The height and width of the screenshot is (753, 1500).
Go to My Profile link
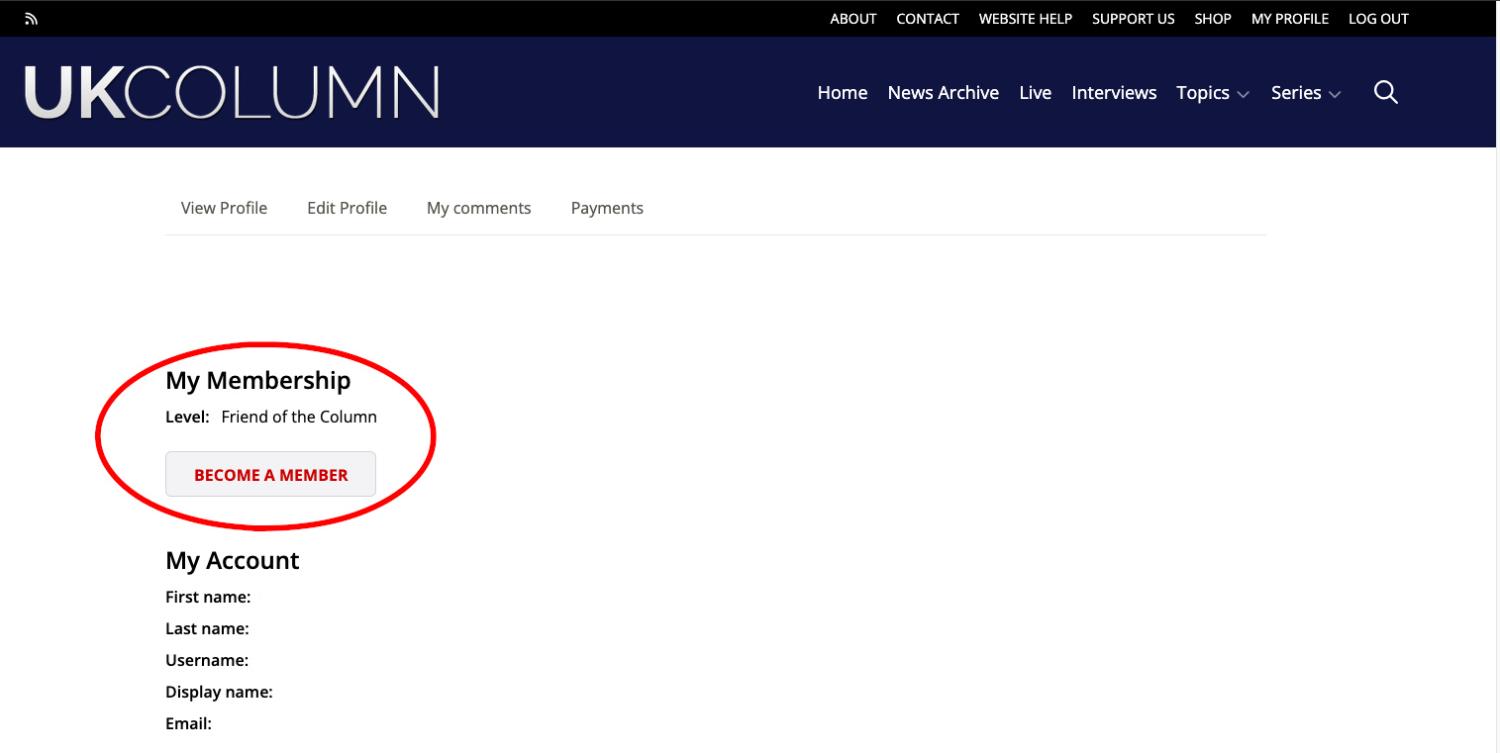click(1290, 19)
